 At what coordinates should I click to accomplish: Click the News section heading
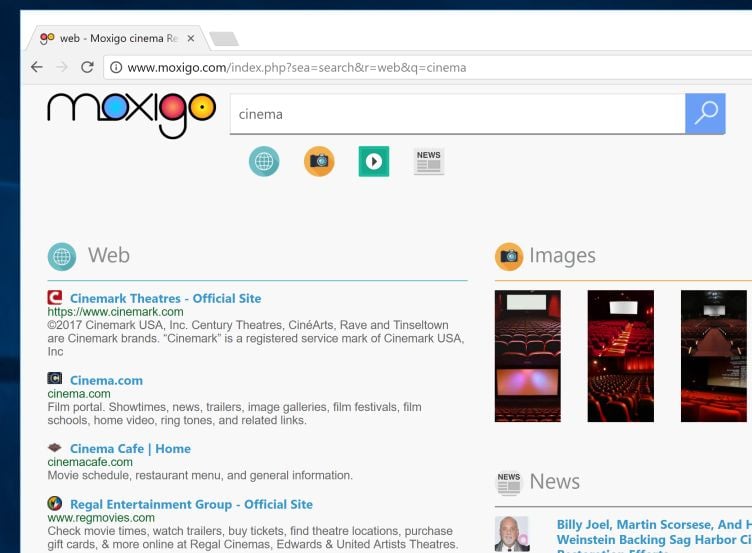click(x=554, y=482)
